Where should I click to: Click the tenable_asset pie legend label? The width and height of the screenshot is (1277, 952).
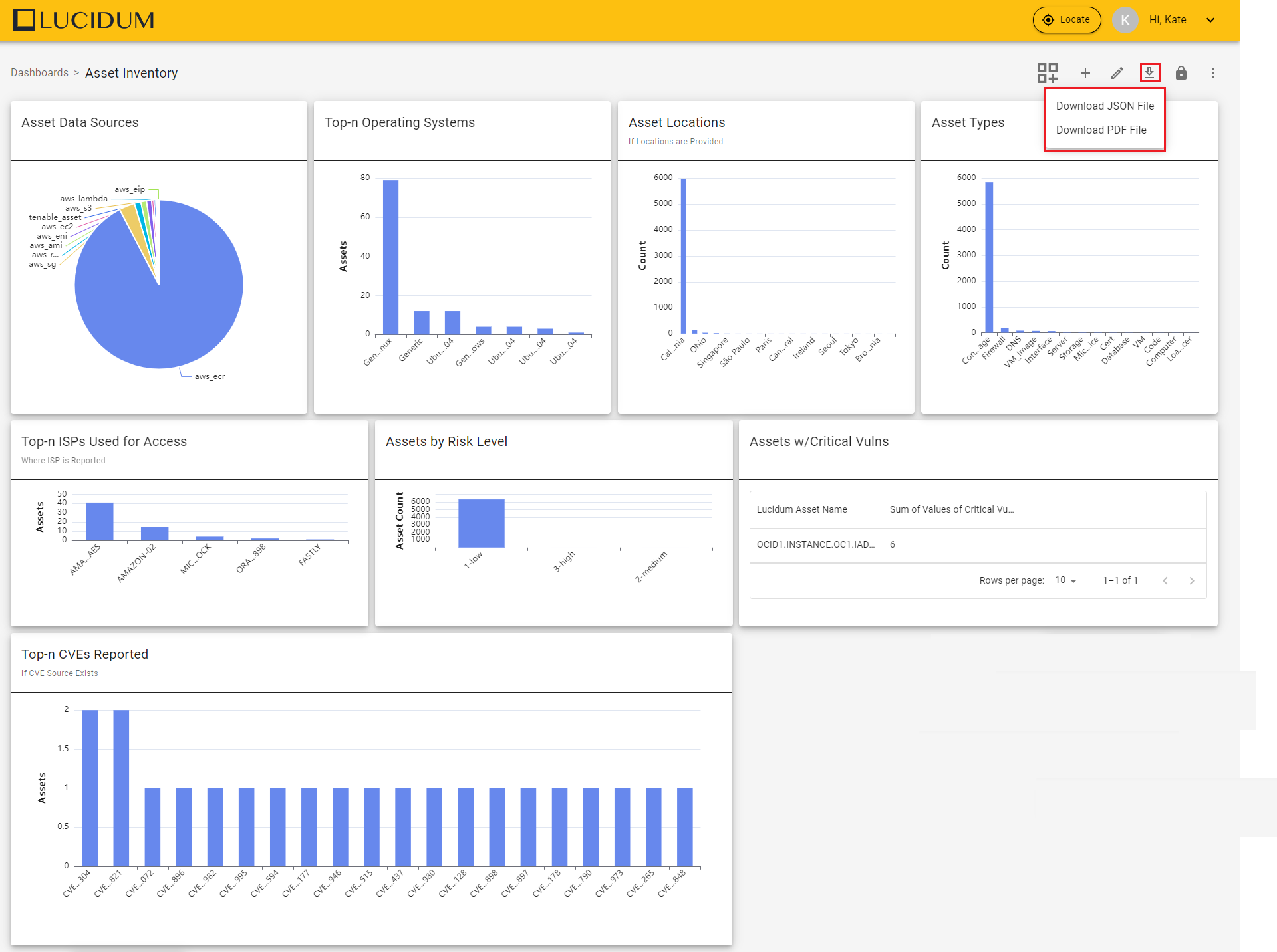pyautogui.click(x=55, y=217)
